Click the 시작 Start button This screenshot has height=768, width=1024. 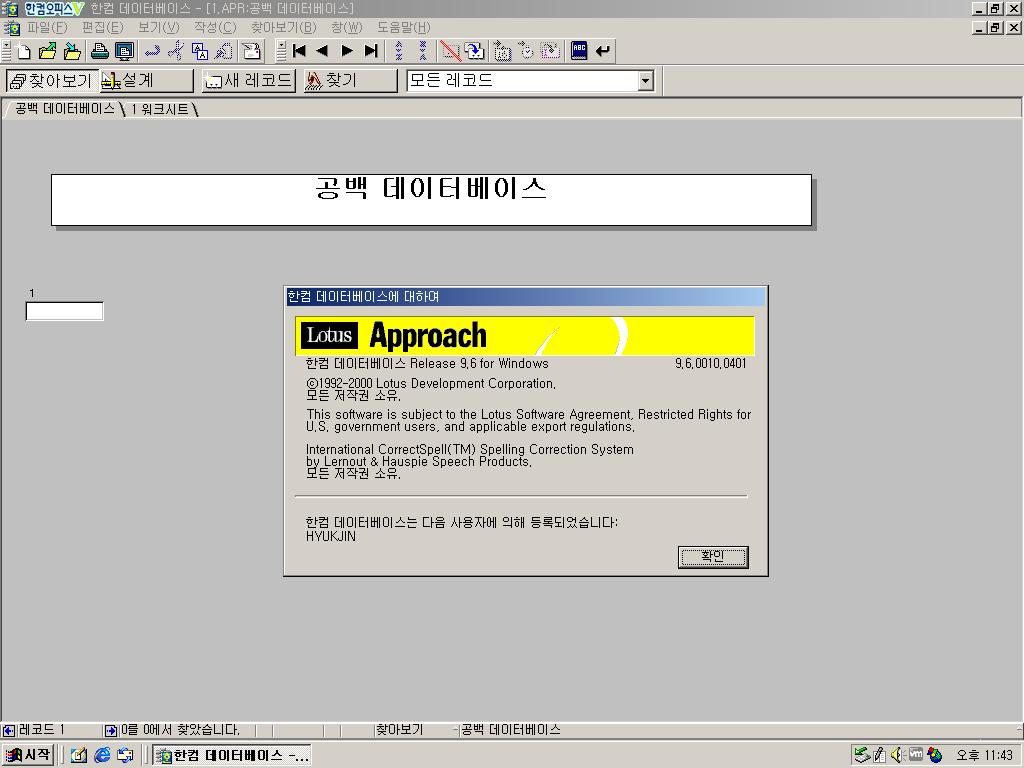pos(28,755)
